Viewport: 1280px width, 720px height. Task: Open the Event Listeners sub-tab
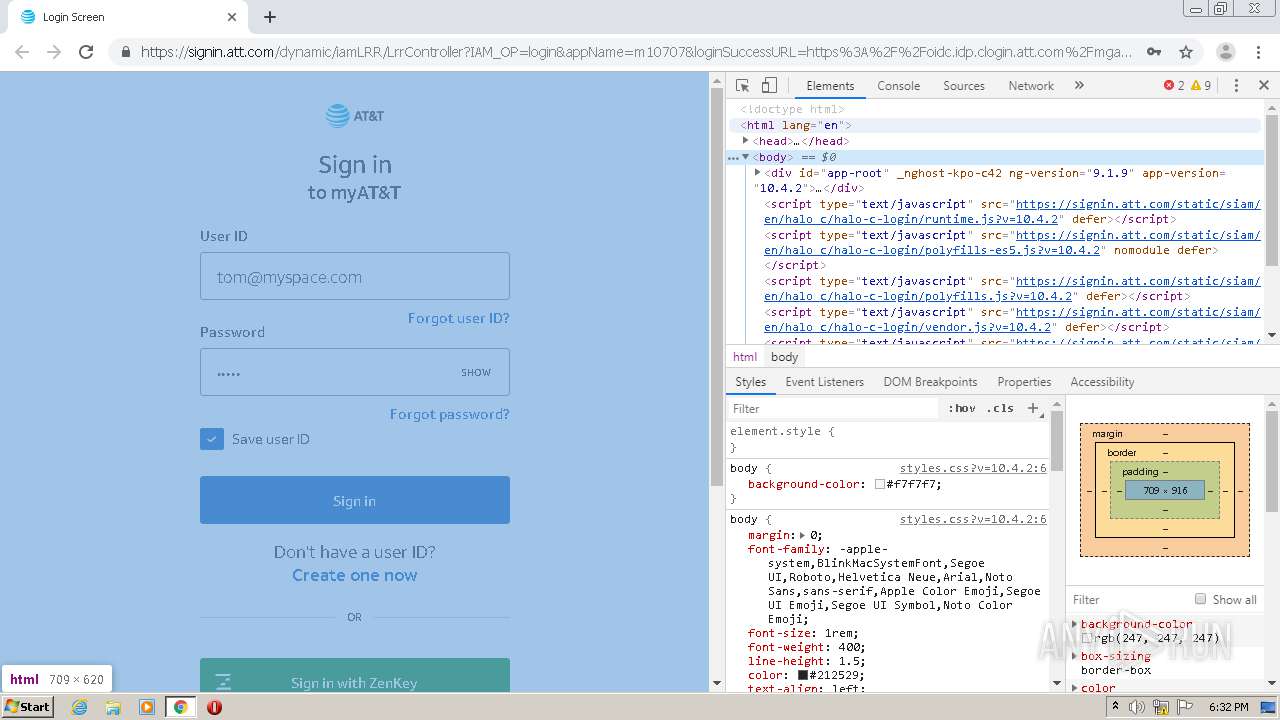(x=824, y=382)
